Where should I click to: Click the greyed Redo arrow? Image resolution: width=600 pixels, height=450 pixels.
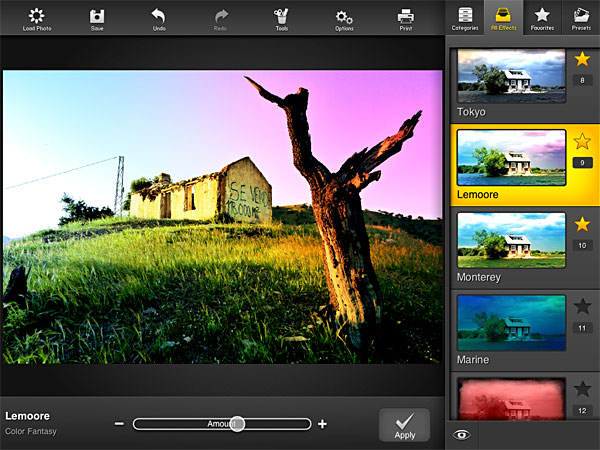pos(221,20)
